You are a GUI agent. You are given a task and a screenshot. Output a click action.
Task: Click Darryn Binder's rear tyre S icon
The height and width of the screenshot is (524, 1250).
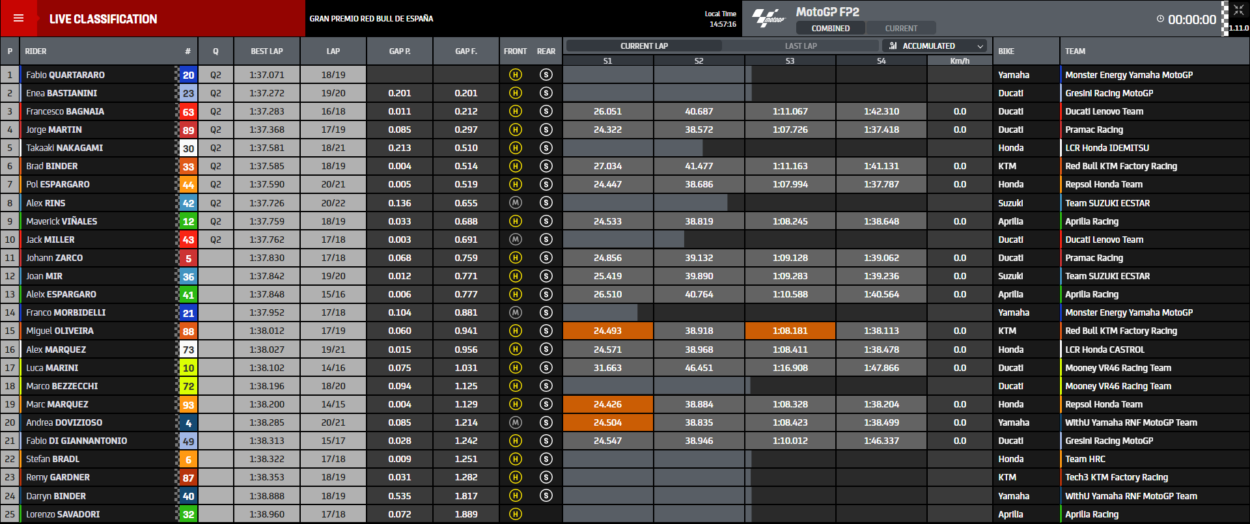click(x=546, y=496)
